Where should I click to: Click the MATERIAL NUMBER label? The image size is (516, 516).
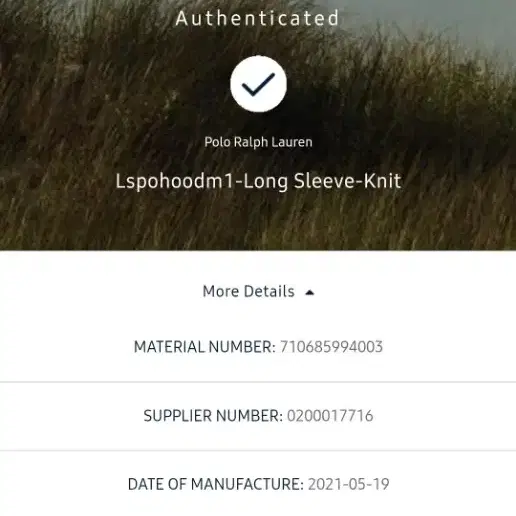(x=205, y=347)
